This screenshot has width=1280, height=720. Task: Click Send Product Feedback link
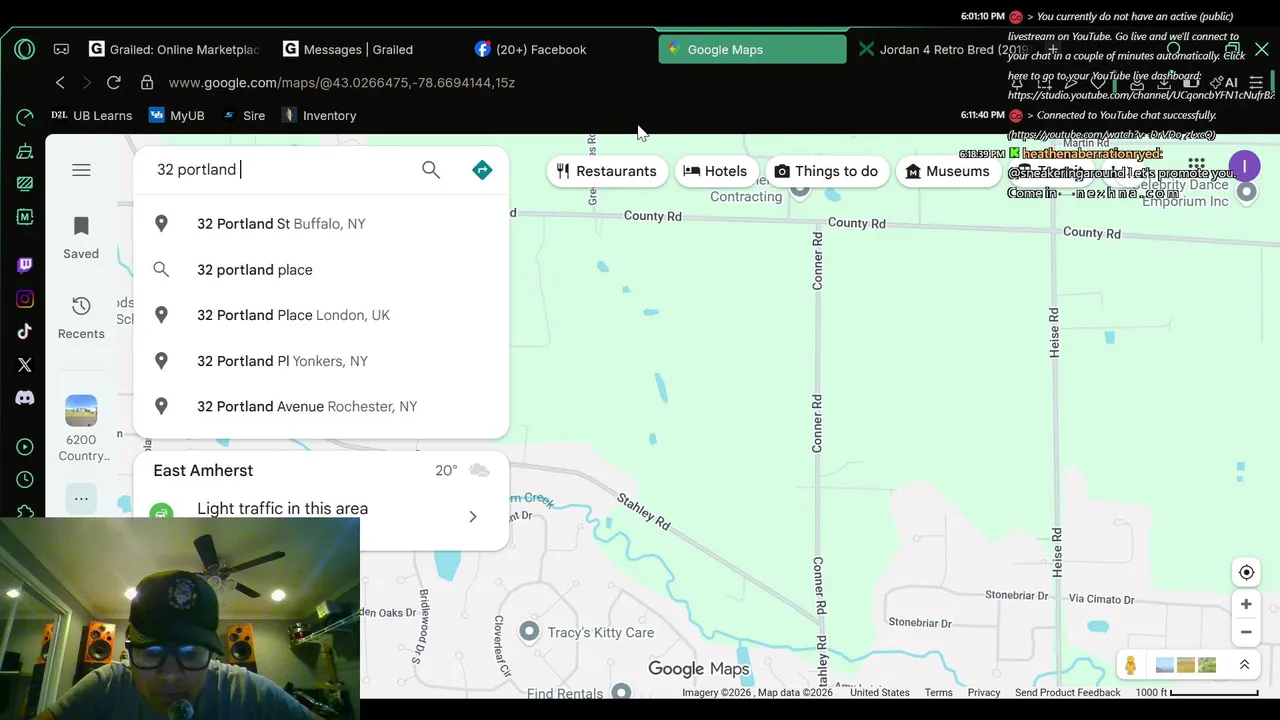tap(1067, 693)
